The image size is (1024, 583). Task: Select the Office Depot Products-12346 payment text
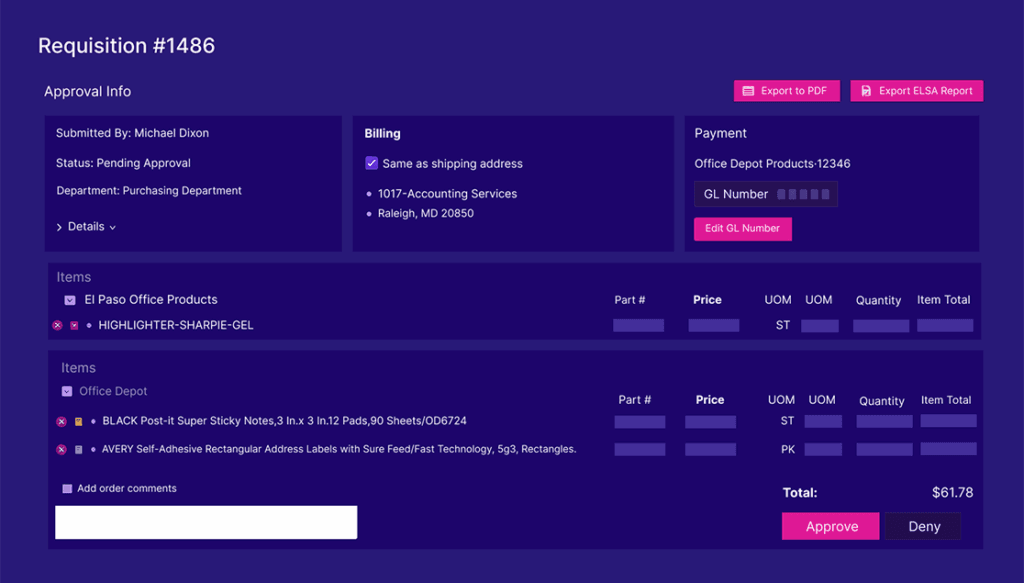tap(772, 164)
